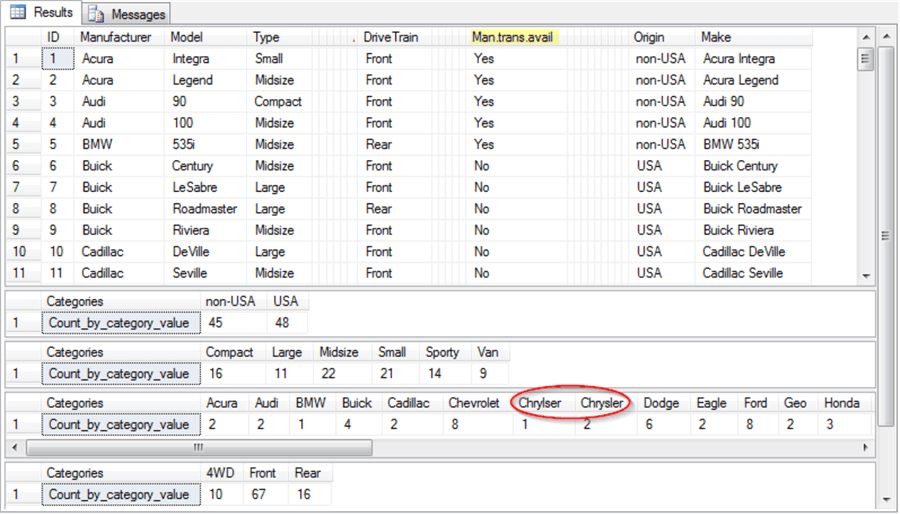Switch to the Messages tab

click(x=126, y=14)
